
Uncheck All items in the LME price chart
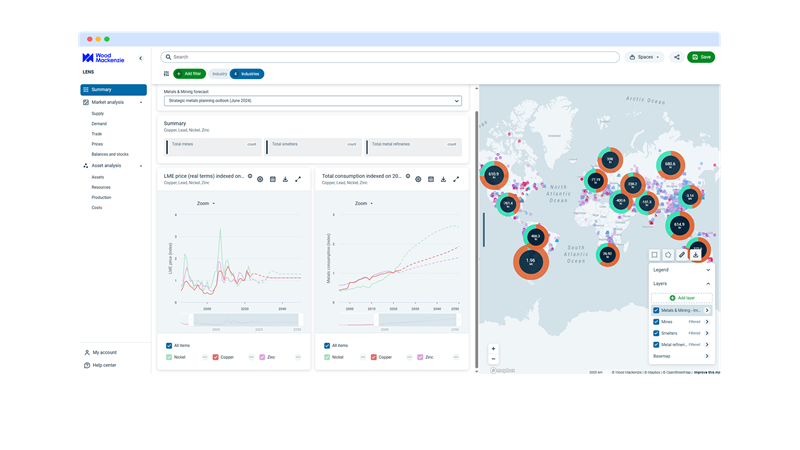[x=170, y=346]
